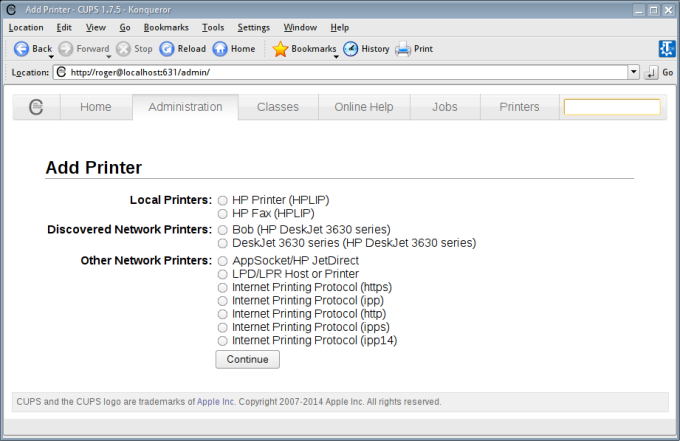Image resolution: width=680 pixels, height=441 pixels.
Task: Select LPD/LPR Host or Printer
Action: click(222, 274)
